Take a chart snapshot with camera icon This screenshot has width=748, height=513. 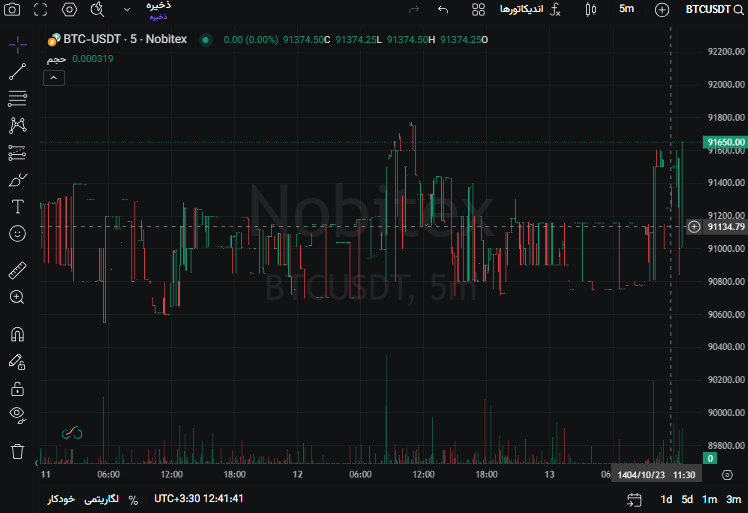click(x=12, y=9)
